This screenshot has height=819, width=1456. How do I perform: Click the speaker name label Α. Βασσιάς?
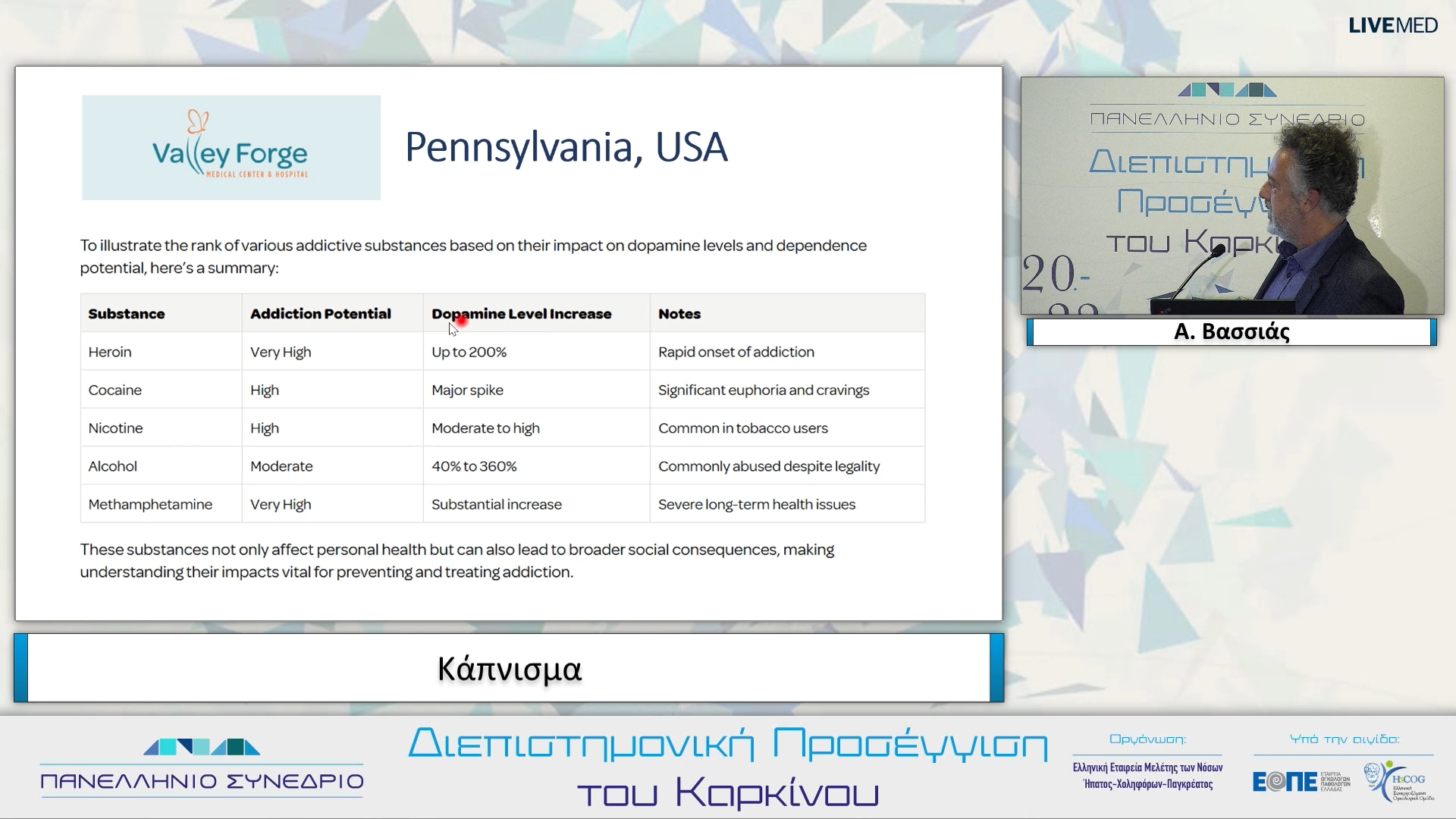coord(1232,332)
